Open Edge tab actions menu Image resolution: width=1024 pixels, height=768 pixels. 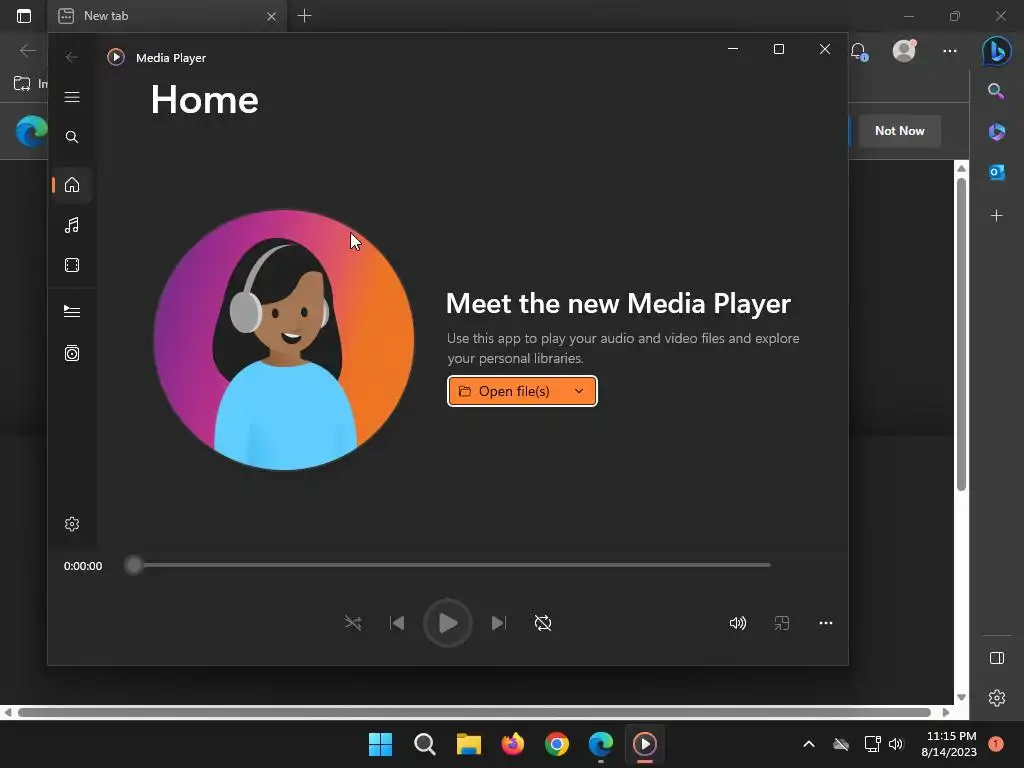pyautogui.click(x=24, y=16)
